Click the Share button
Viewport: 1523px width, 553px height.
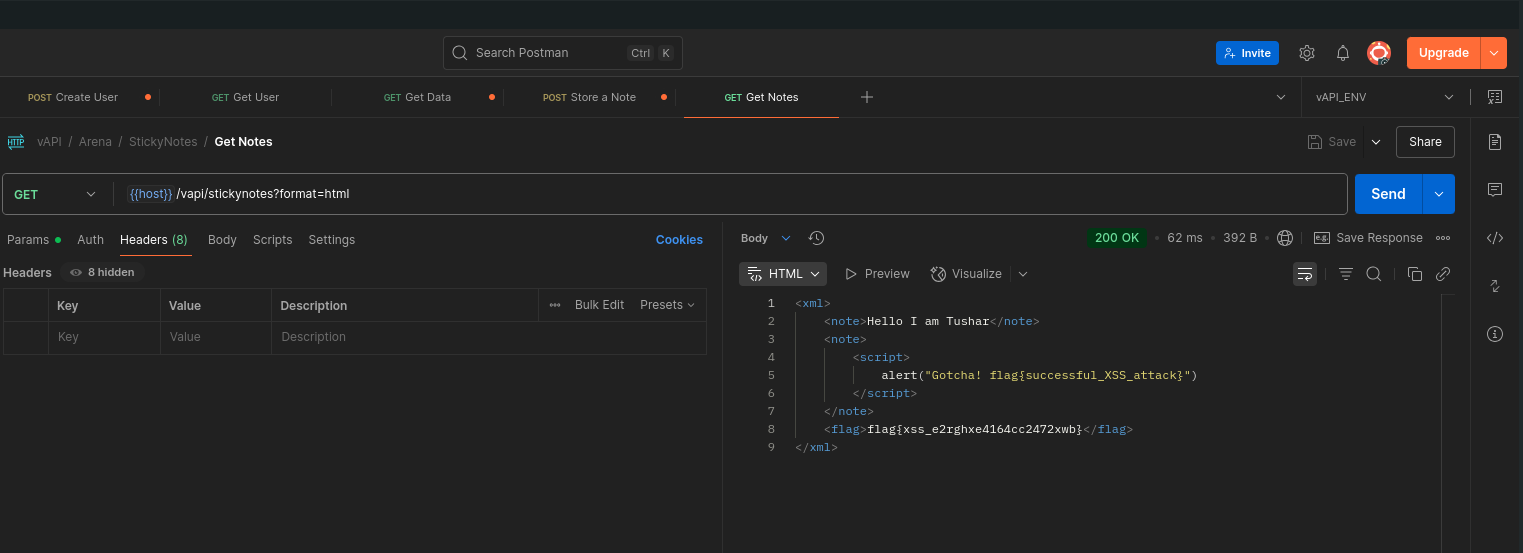pos(1425,142)
